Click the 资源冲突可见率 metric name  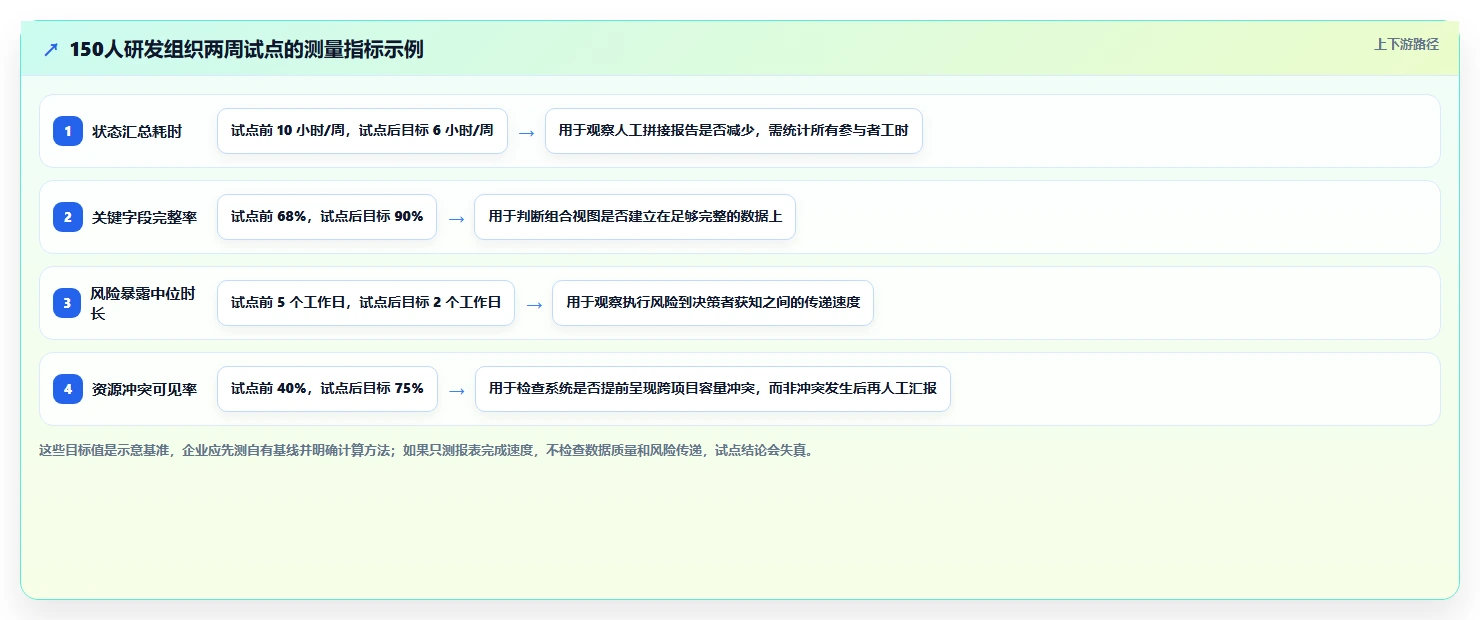click(144, 389)
